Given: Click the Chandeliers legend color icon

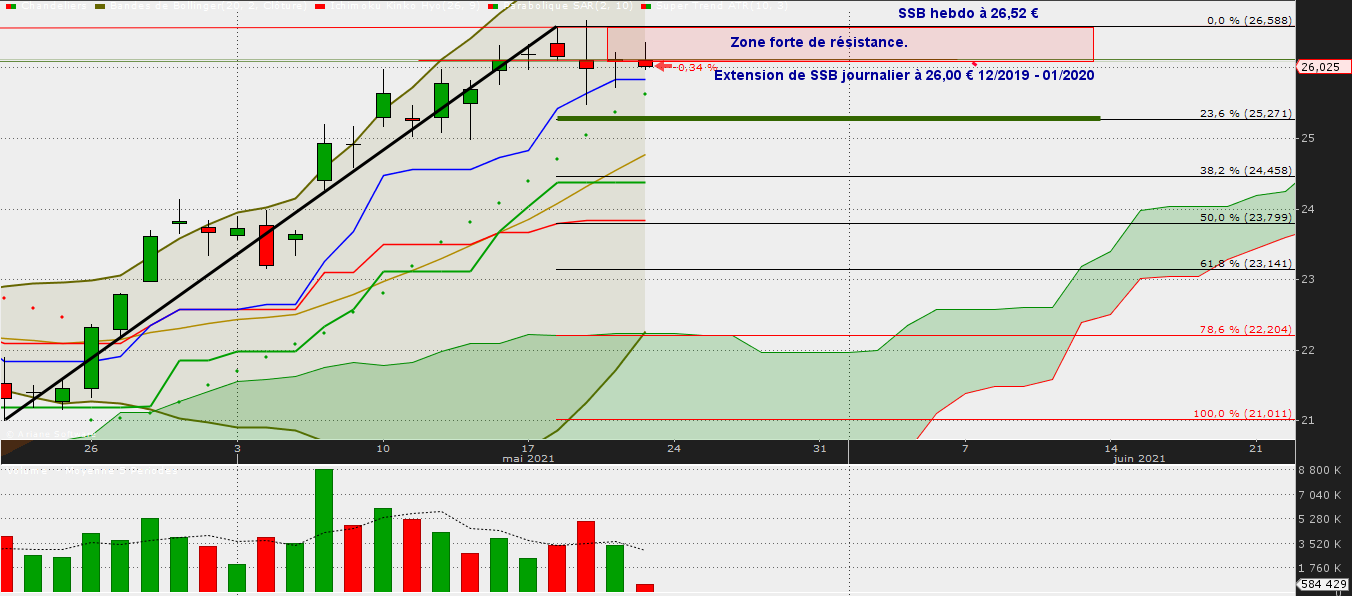Looking at the screenshot, I should click(11, 6).
